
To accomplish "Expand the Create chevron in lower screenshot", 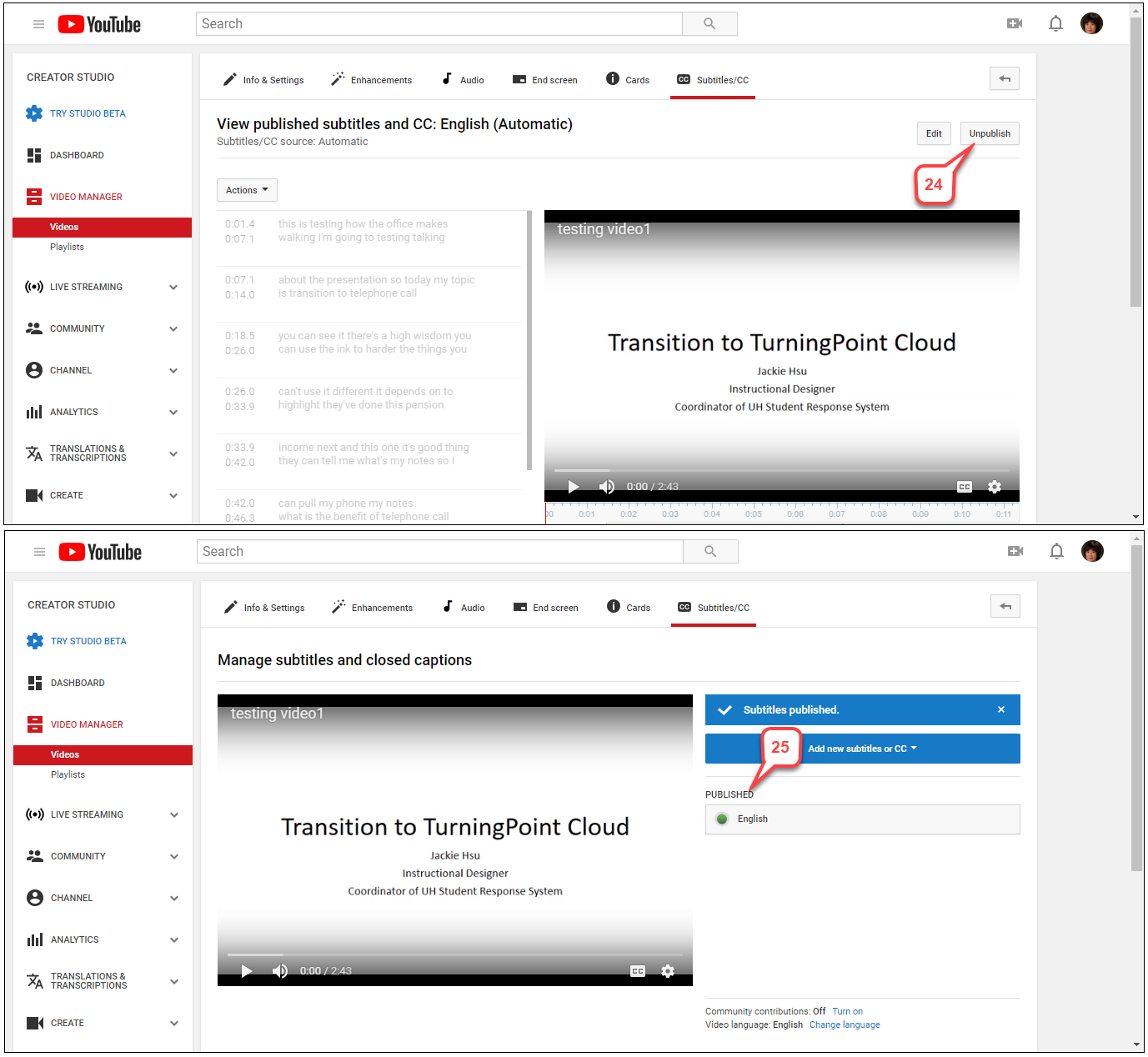I will tap(174, 1023).
